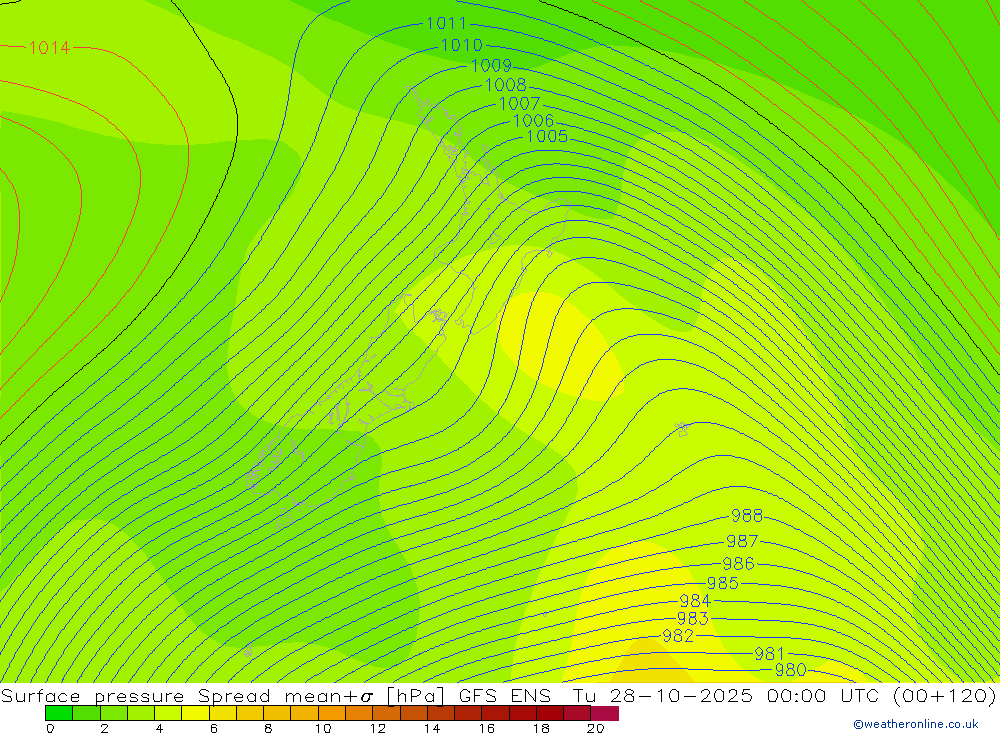The width and height of the screenshot is (1000, 733).
Task: Click the 984 contour label
Action: 695,601
